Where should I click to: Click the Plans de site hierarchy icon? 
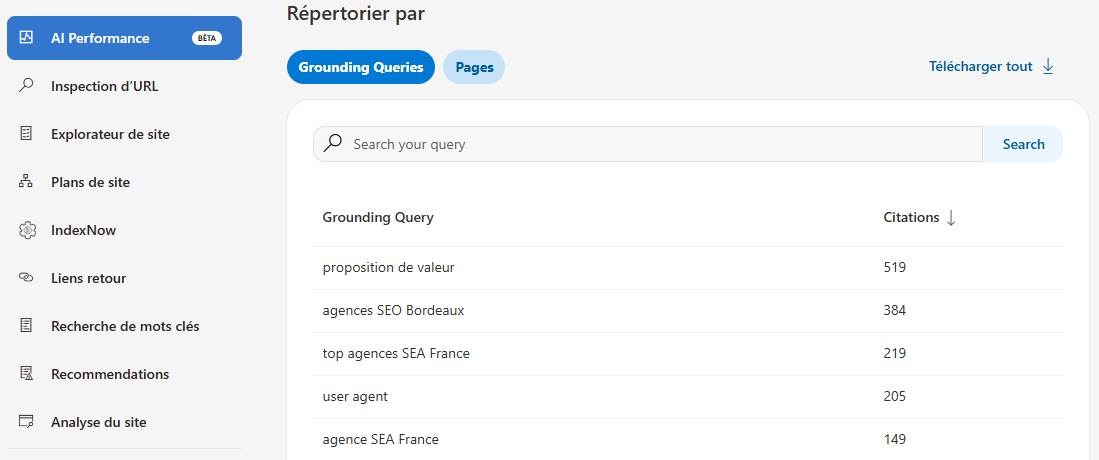[x=27, y=182]
